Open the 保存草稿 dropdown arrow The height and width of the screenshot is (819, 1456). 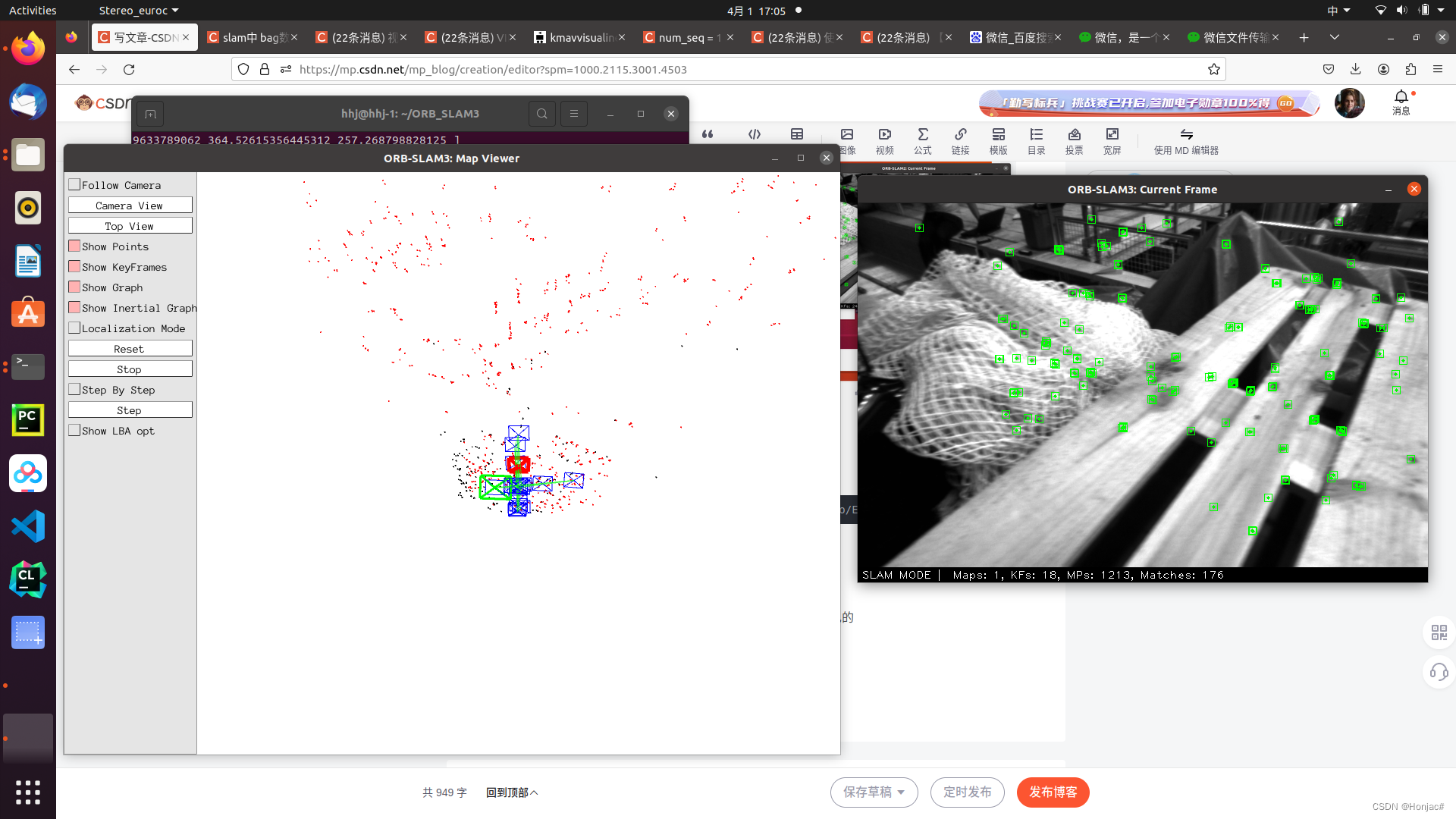click(902, 792)
